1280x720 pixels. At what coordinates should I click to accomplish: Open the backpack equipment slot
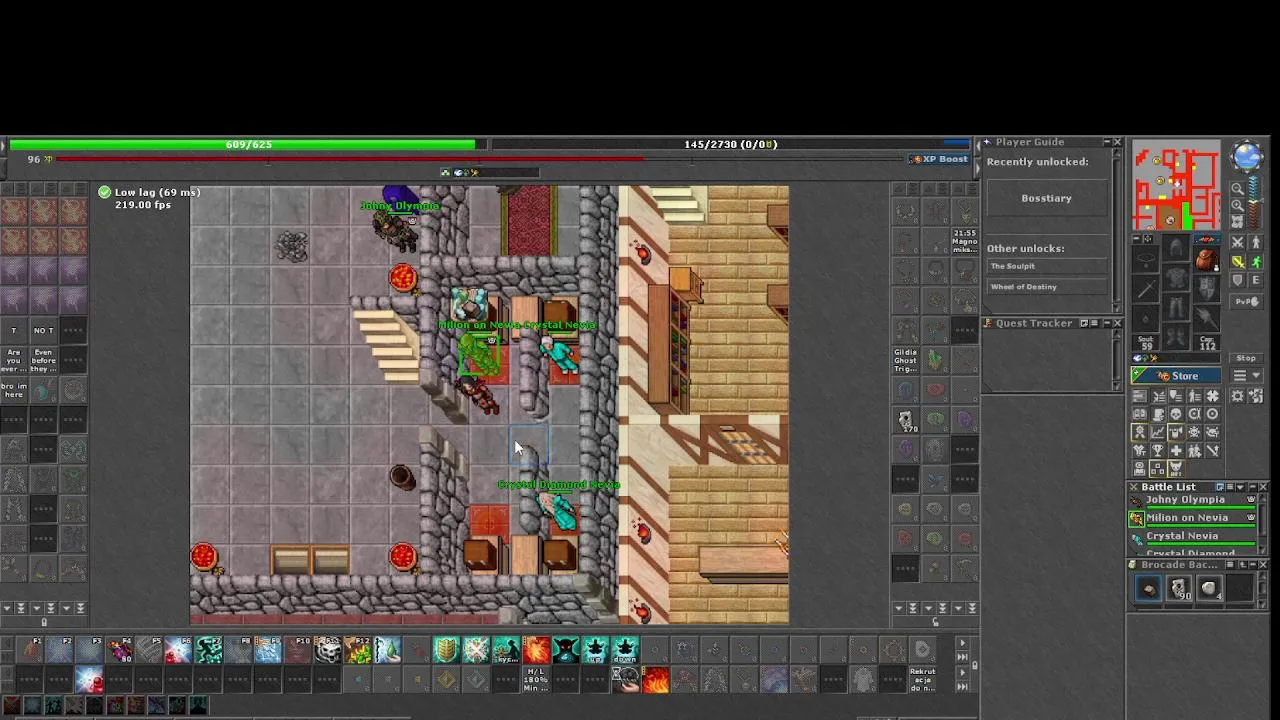pyautogui.click(x=1206, y=258)
